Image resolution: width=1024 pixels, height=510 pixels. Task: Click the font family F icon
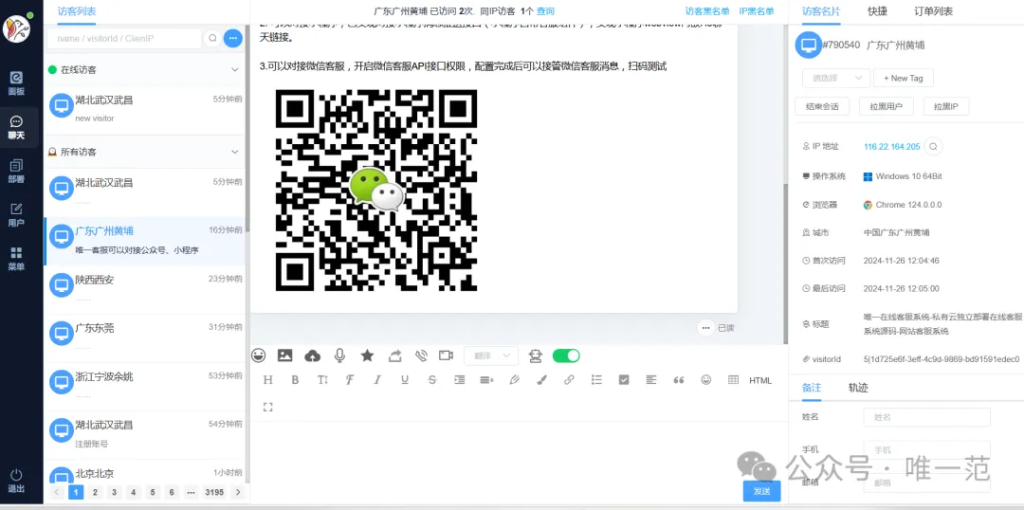[349, 380]
